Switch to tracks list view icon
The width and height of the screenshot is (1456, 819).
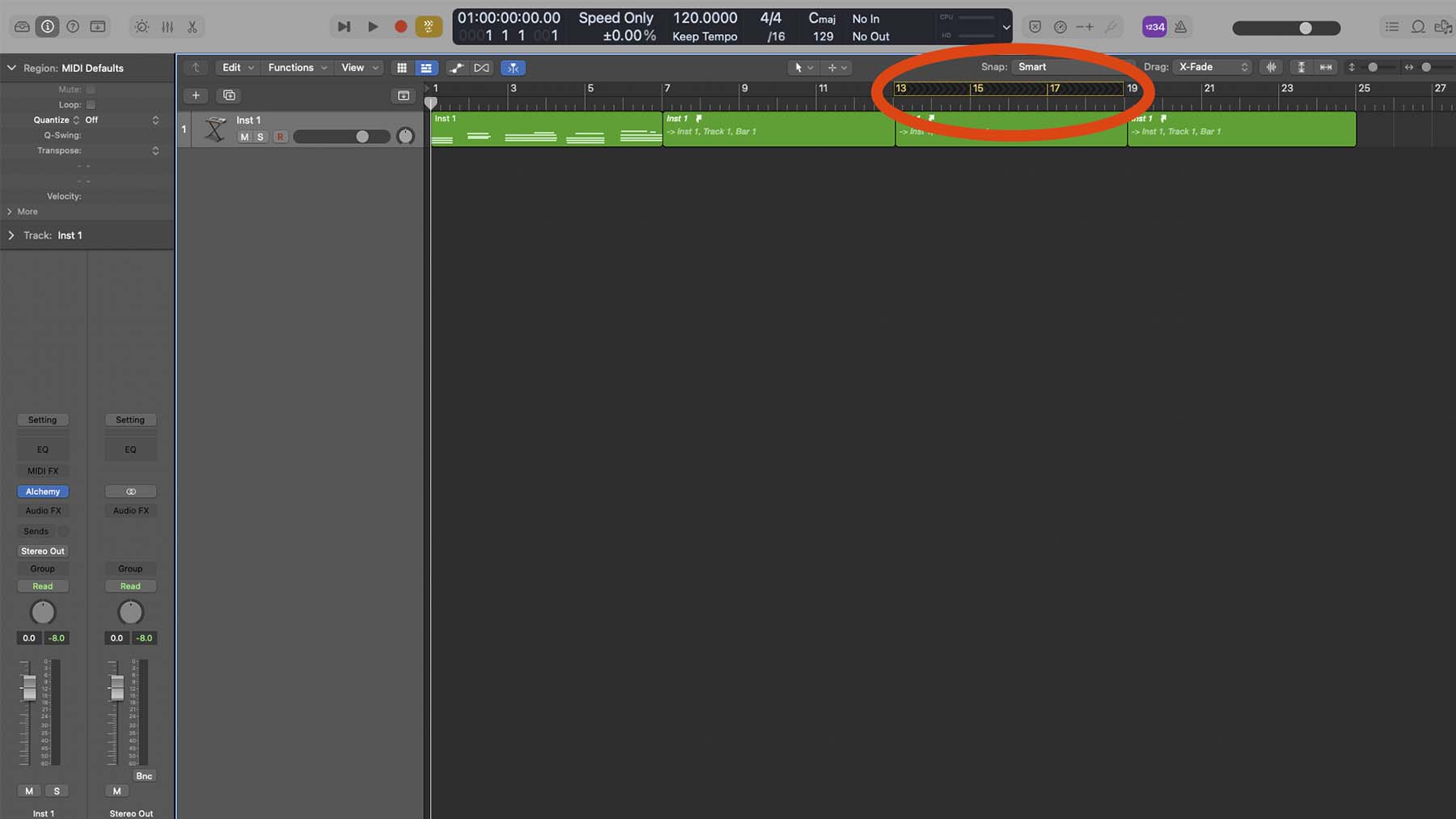coord(426,68)
